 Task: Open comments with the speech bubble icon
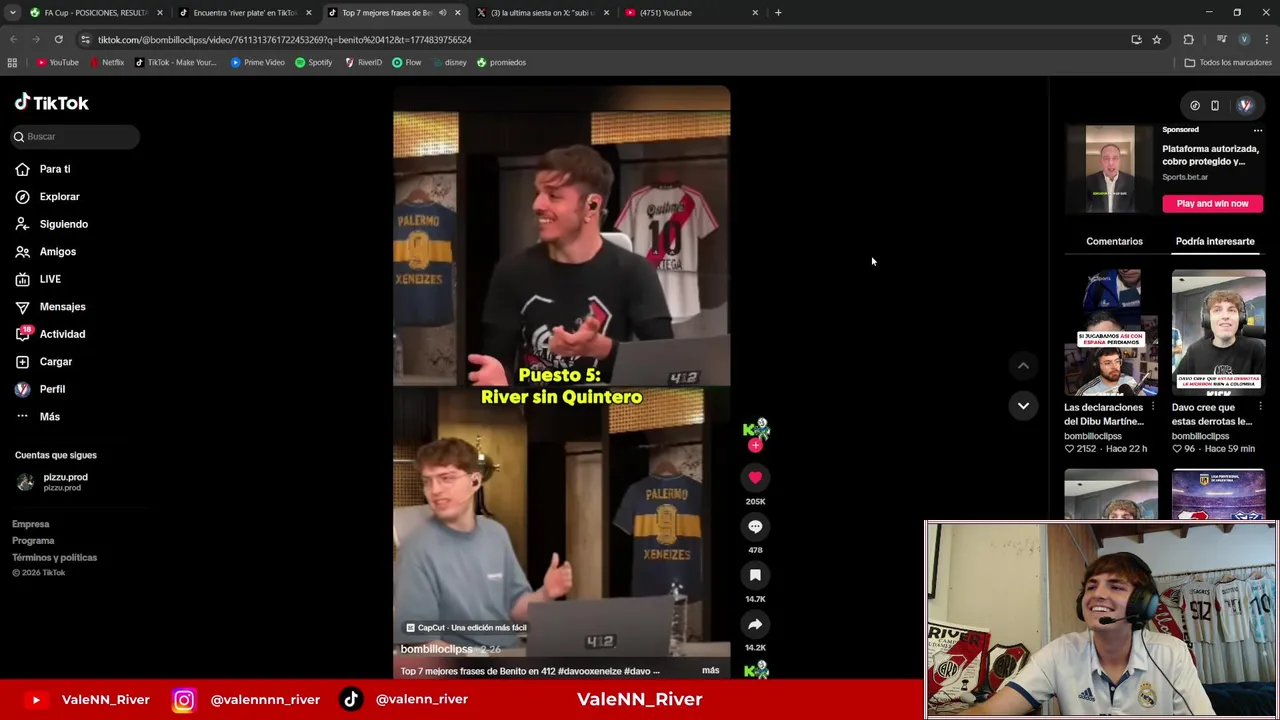click(755, 526)
